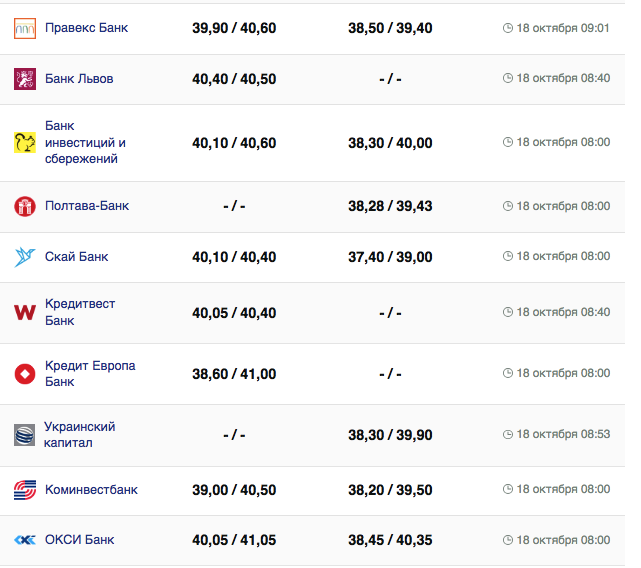
Task: Click the Правекс Банк logo icon
Action: (x=25, y=29)
